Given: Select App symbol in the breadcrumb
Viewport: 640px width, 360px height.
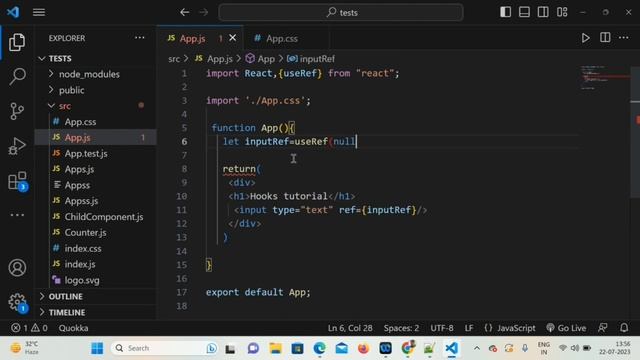Looking at the screenshot, I should [x=260, y=59].
